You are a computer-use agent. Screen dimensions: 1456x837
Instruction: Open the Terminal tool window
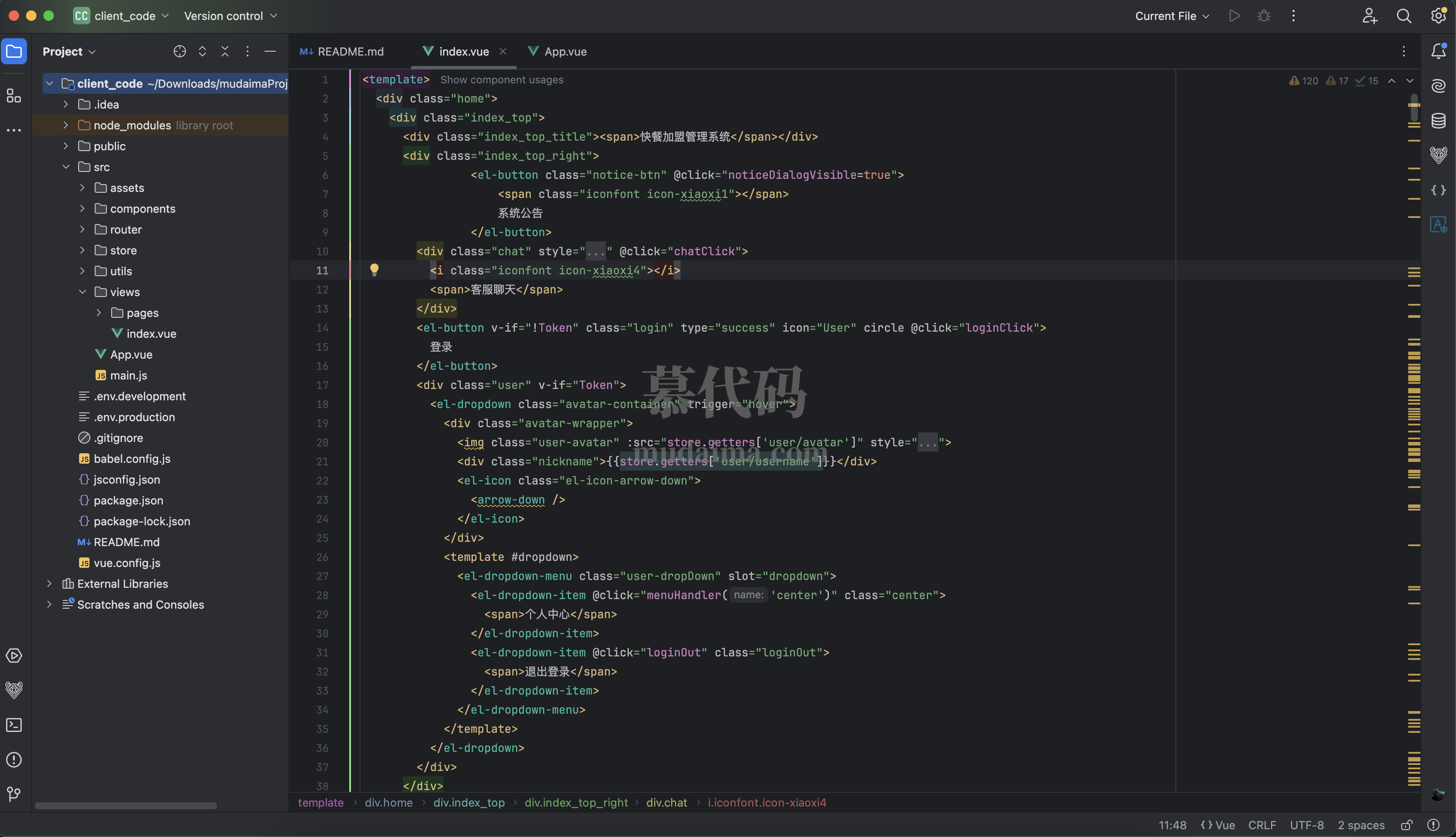coord(14,725)
